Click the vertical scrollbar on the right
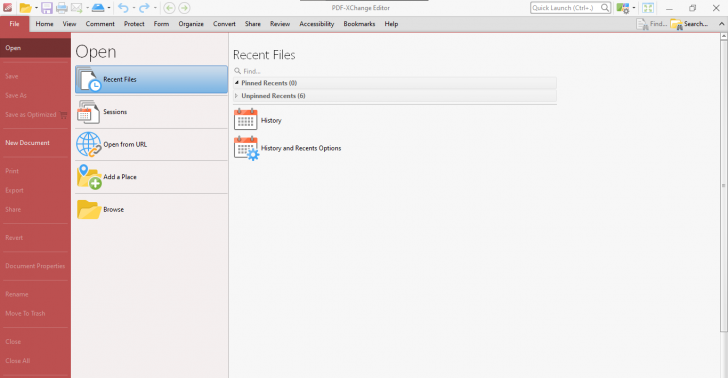This screenshot has height=378, width=728. [x=723, y=186]
